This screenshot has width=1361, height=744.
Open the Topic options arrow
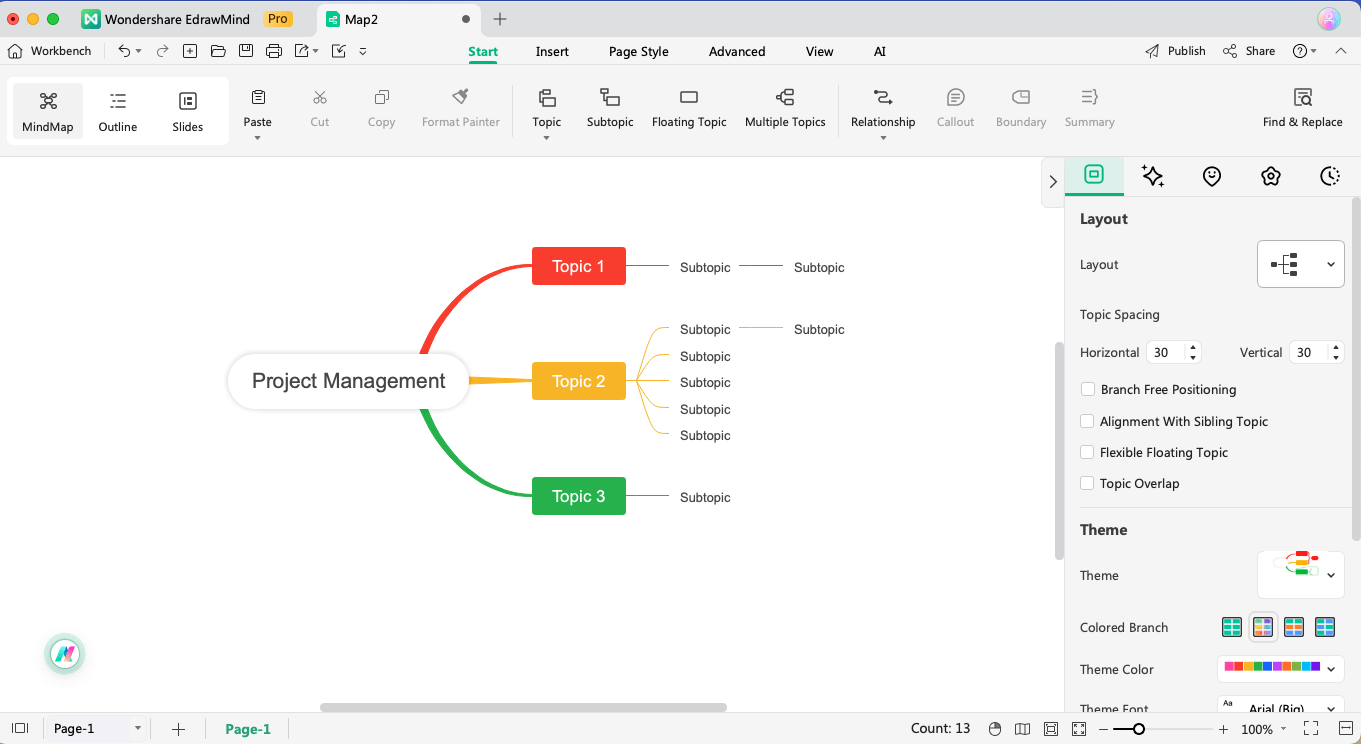tap(547, 138)
